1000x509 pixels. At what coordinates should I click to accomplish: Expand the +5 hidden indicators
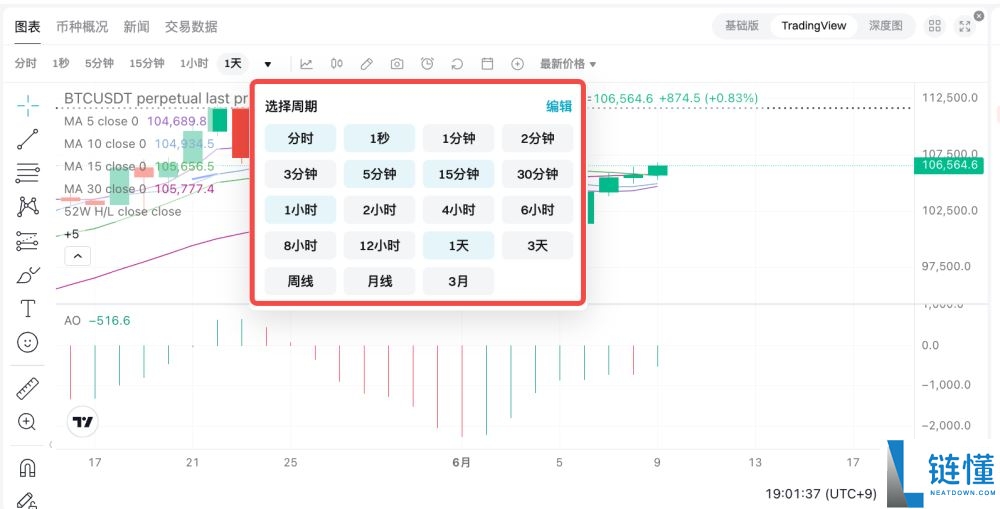click(x=71, y=234)
